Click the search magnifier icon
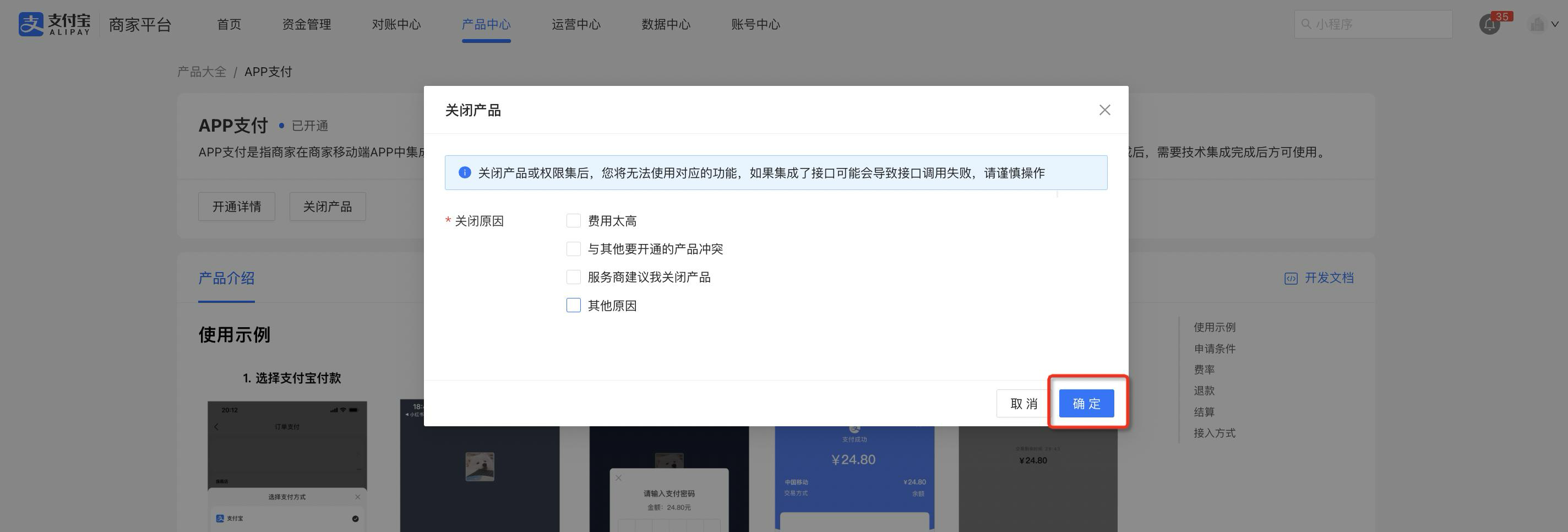Viewport: 1568px width, 532px height. (1305, 24)
